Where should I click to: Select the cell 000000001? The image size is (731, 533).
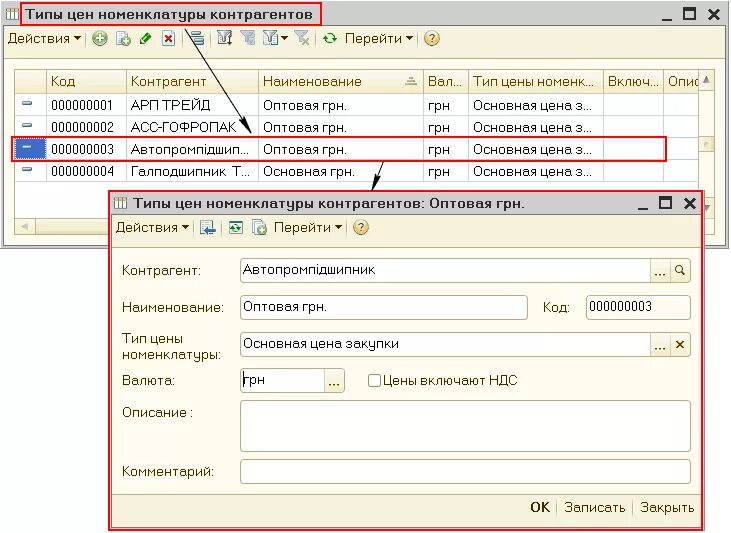coord(86,105)
